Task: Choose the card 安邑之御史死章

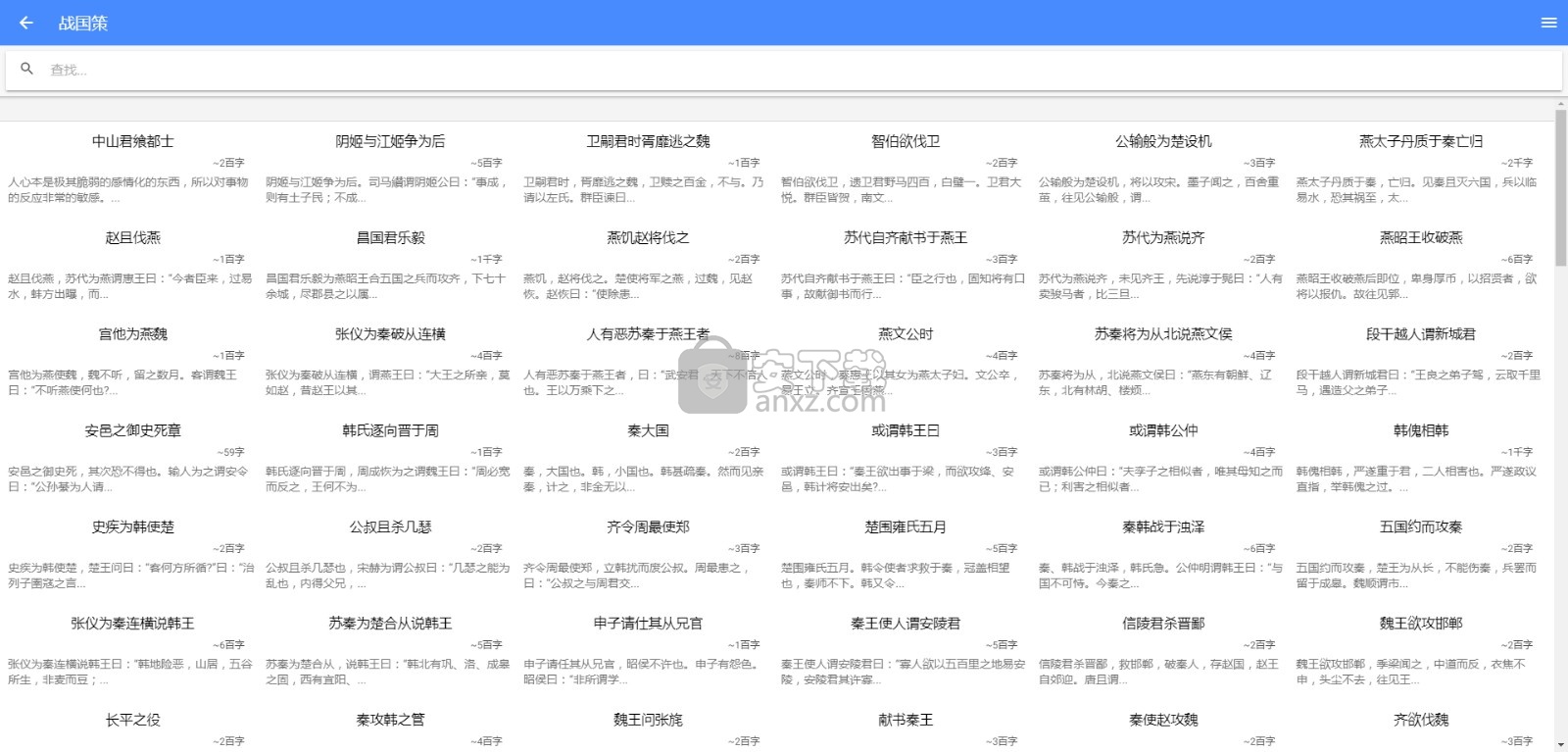Action: [133, 430]
